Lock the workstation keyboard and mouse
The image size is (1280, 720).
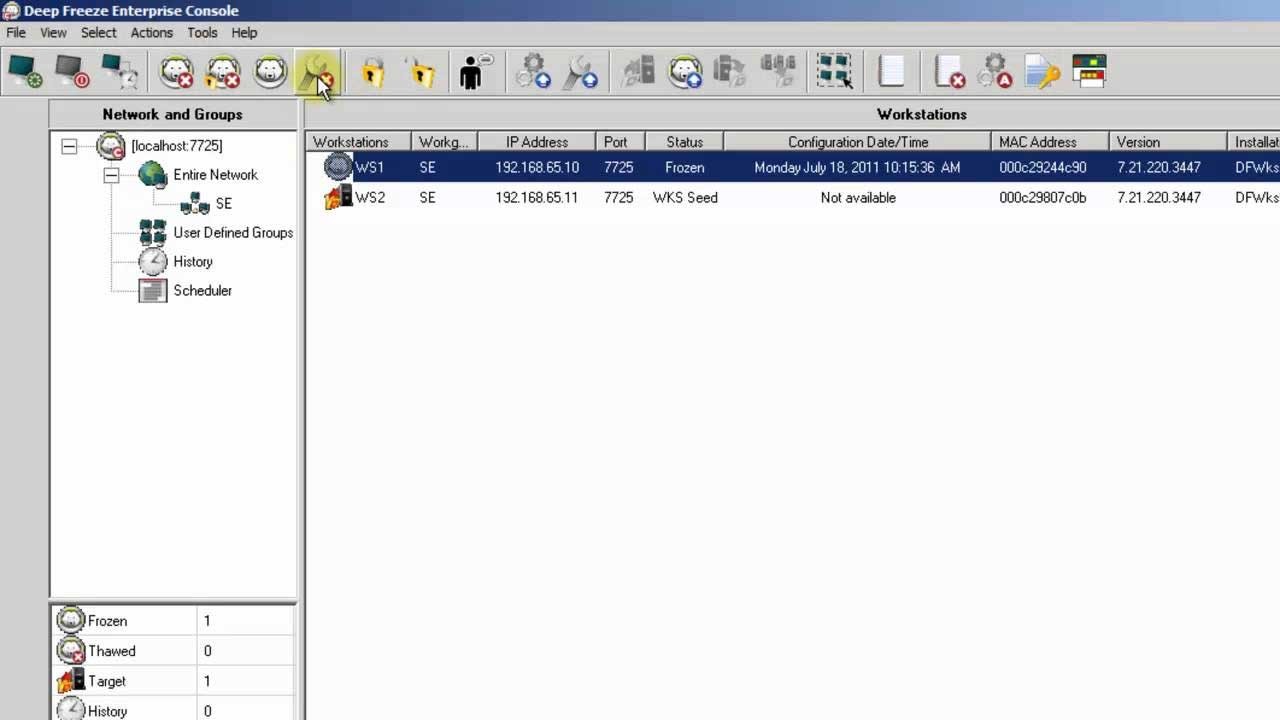click(x=371, y=71)
